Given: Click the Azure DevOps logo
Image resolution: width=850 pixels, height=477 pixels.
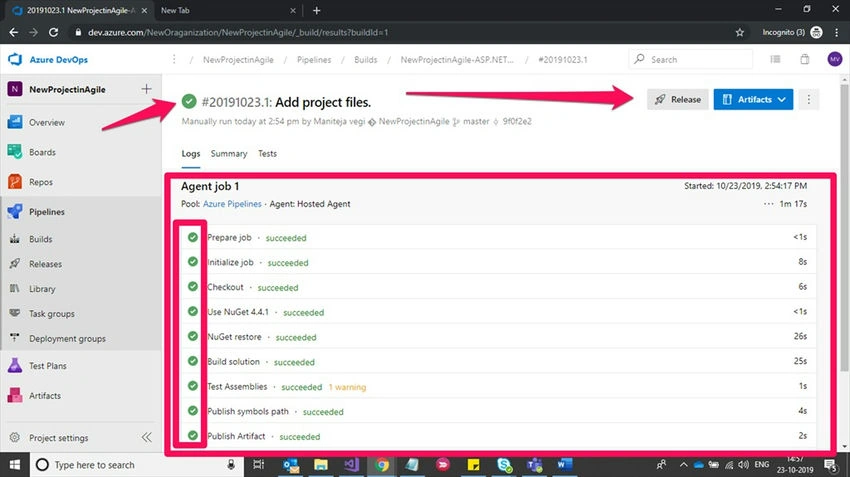Looking at the screenshot, I should [x=15, y=59].
